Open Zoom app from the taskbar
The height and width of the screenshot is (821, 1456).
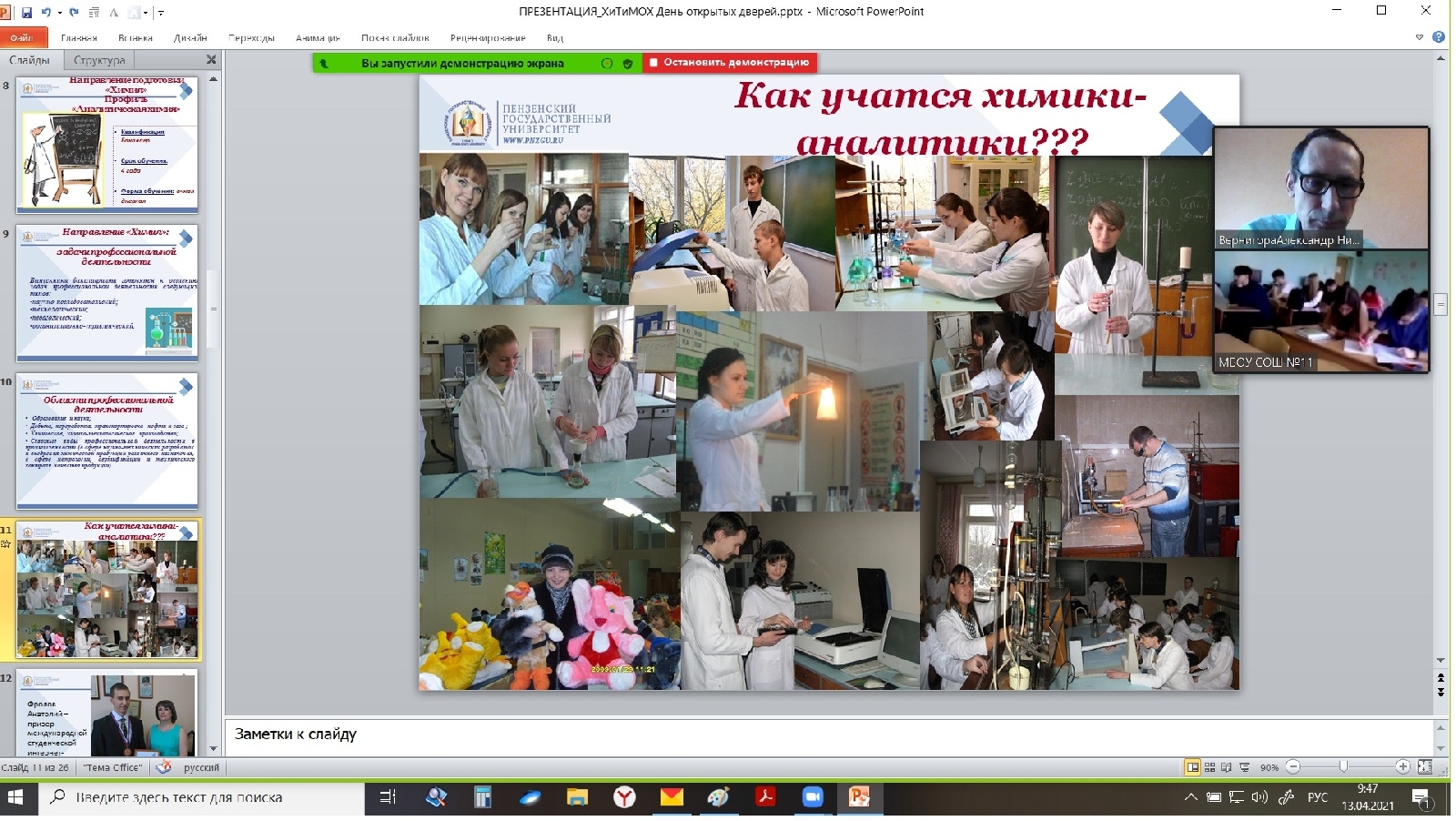tap(812, 797)
